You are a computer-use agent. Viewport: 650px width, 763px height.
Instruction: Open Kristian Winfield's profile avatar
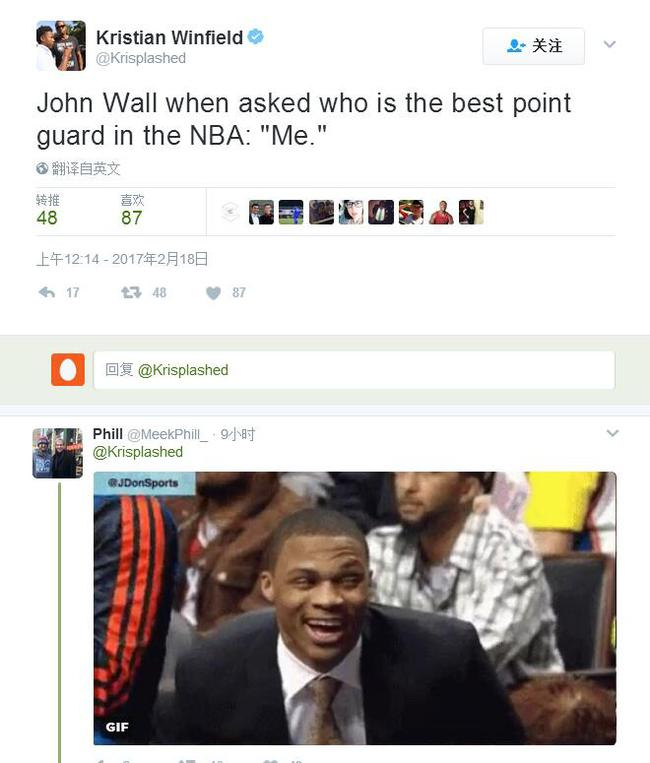coord(61,46)
